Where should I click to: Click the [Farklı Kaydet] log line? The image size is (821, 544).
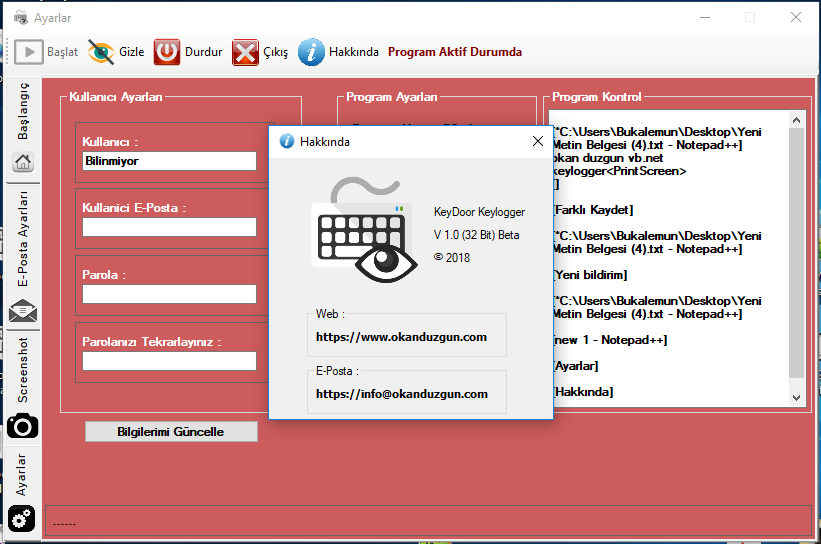tap(593, 210)
